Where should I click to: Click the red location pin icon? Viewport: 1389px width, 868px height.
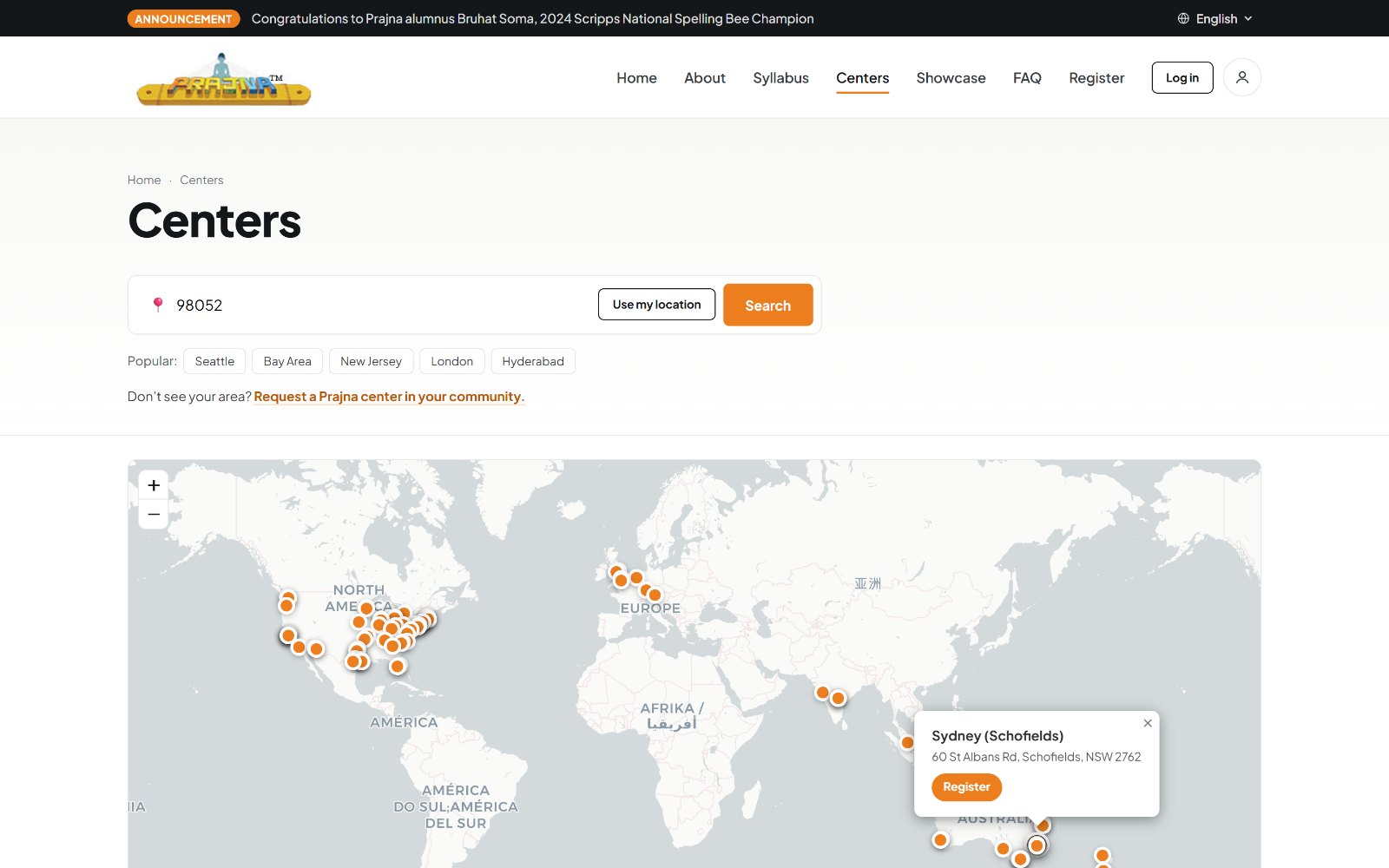158,305
